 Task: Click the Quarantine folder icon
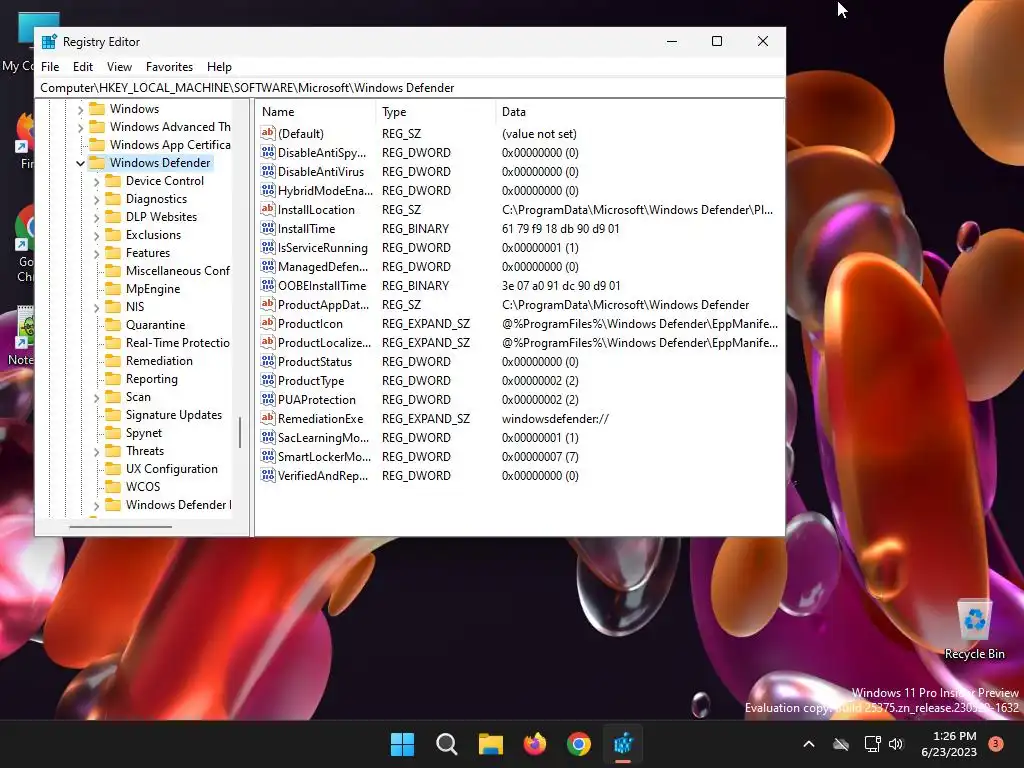113,325
